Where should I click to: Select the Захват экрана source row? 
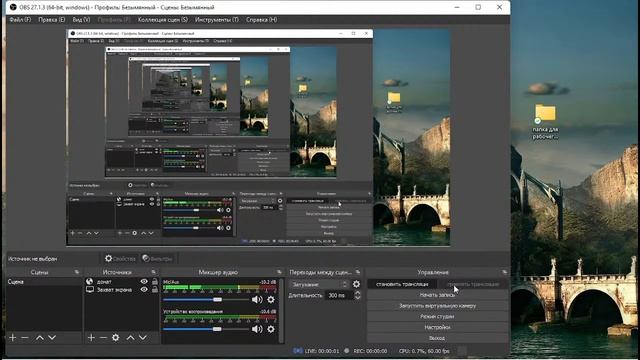point(121,289)
